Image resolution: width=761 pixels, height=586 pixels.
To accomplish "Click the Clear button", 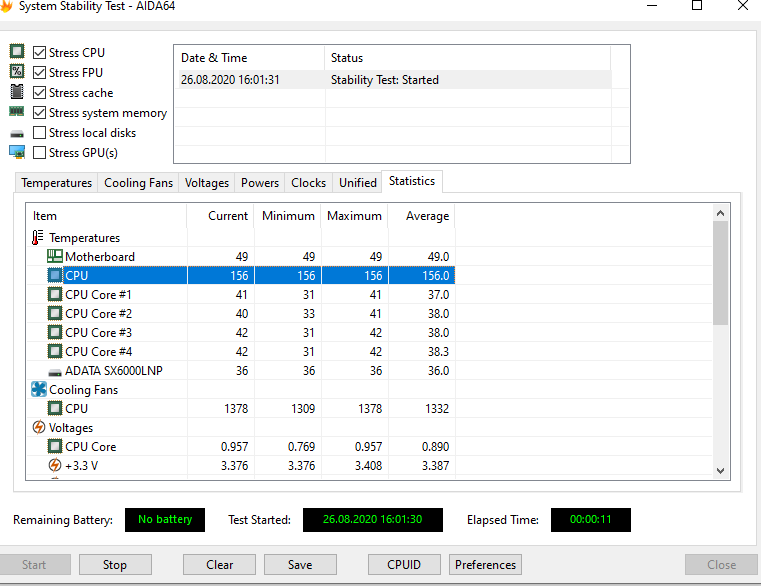I will tap(219, 565).
